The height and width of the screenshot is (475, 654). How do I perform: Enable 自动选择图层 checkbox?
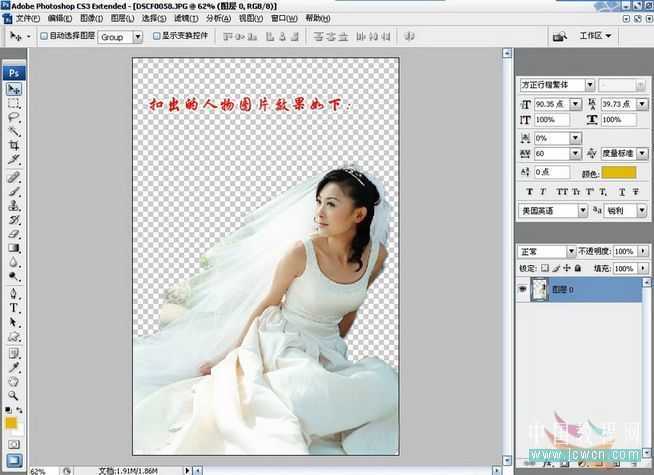pos(45,35)
